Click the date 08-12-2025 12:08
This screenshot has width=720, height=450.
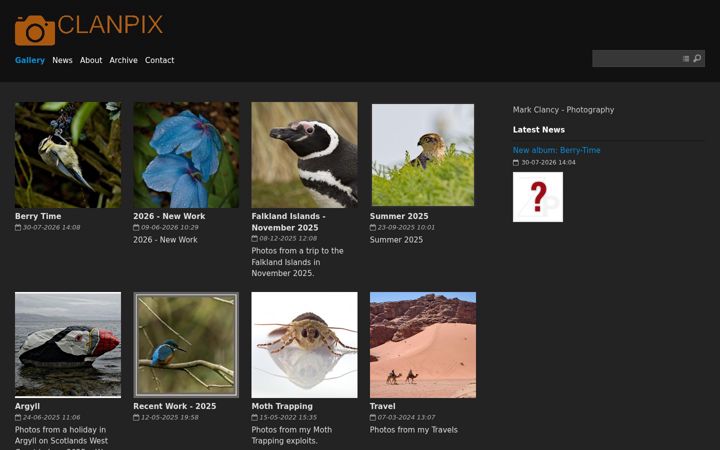point(288,238)
